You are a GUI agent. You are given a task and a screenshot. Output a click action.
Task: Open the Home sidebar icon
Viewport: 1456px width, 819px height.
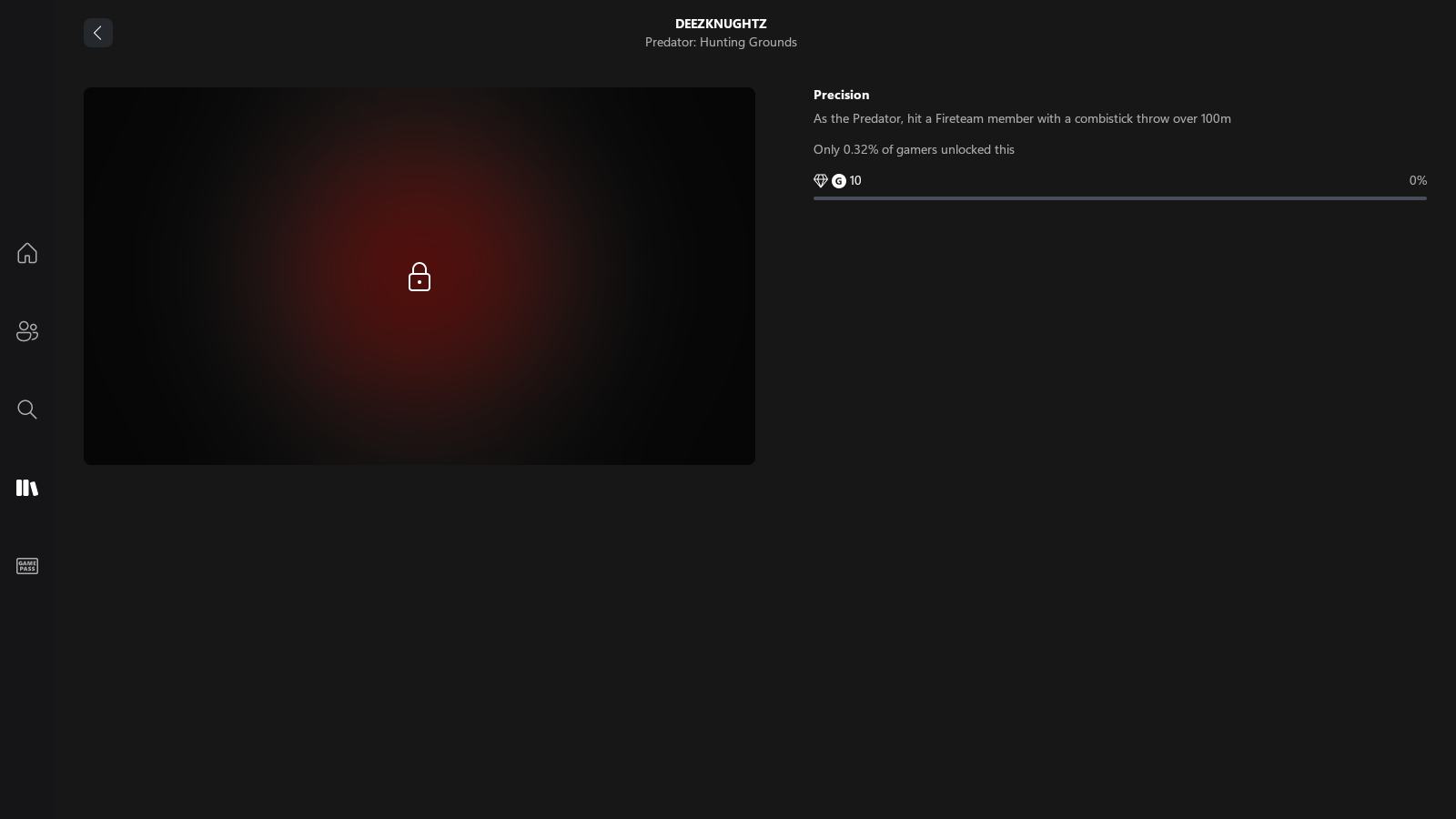(x=27, y=253)
